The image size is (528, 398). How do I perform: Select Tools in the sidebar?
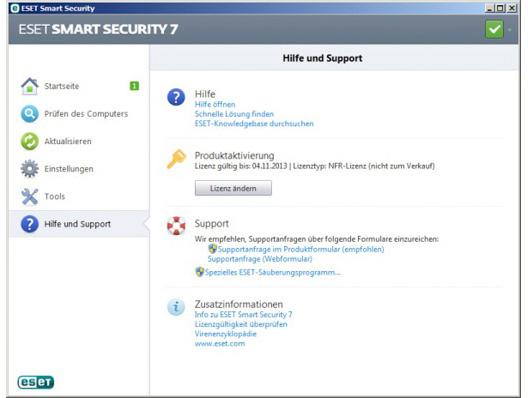[79, 196]
